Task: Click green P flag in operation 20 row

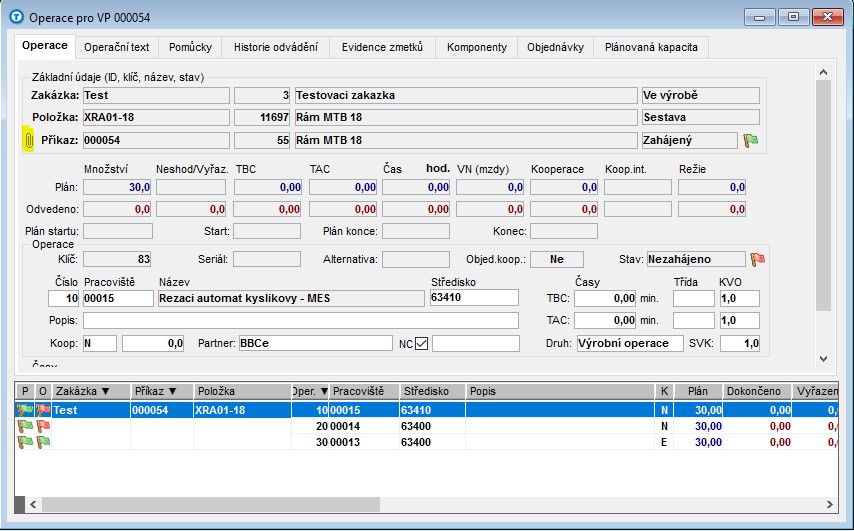Action: [25, 426]
